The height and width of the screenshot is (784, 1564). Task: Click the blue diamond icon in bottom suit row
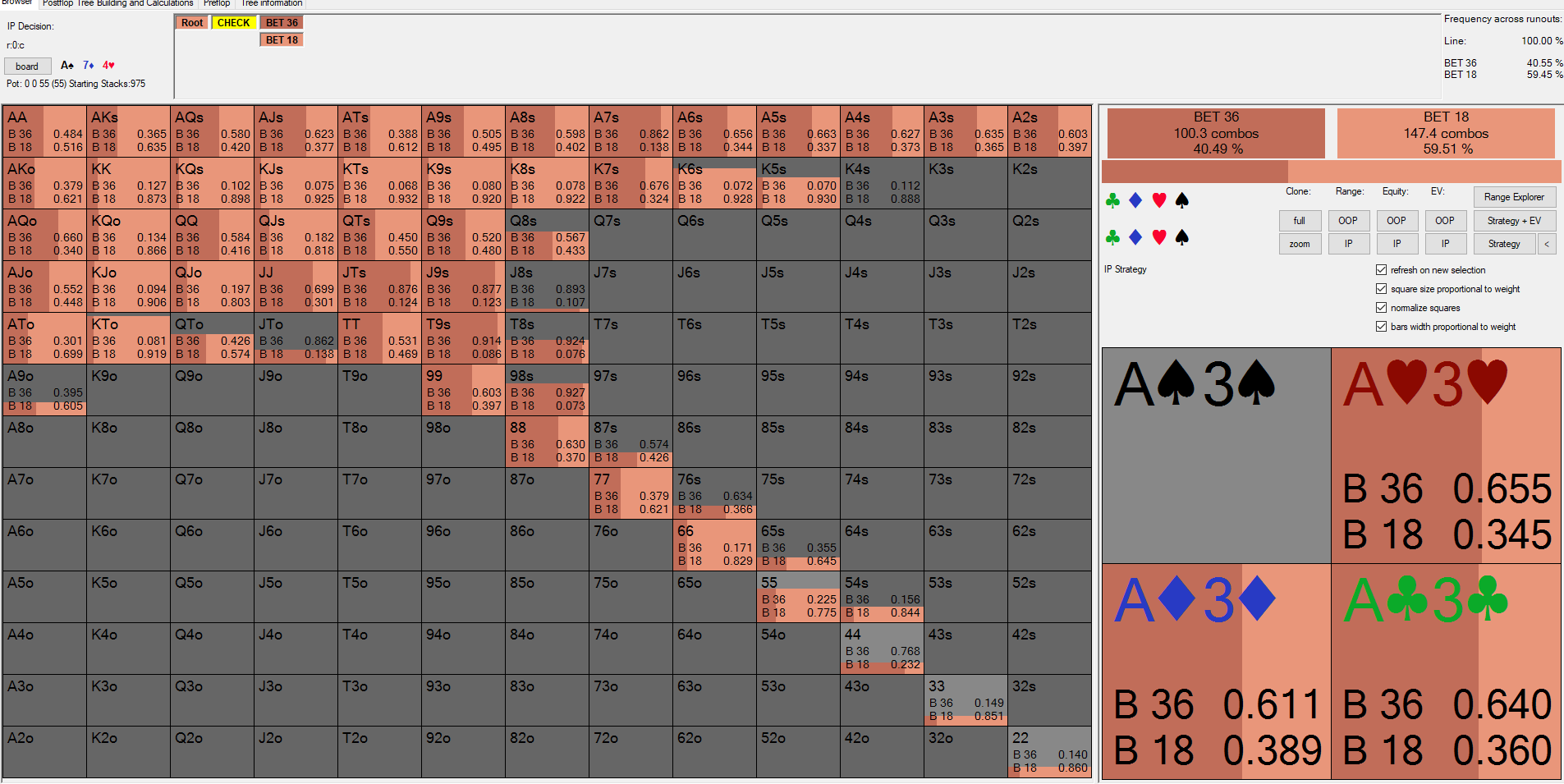click(1135, 237)
